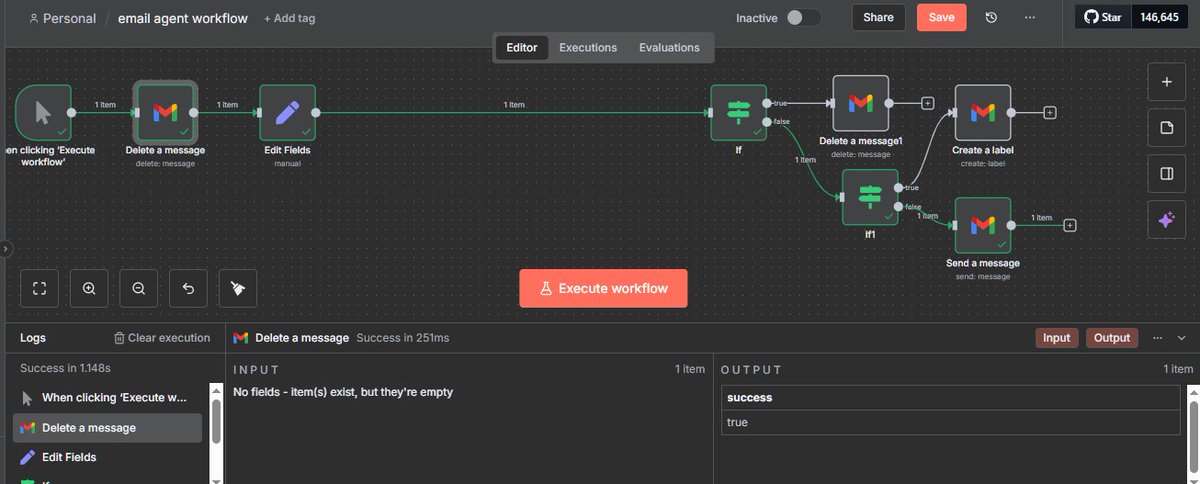Open the add node plus panel
Viewport: 1200px width, 484px height.
coord(1166,82)
